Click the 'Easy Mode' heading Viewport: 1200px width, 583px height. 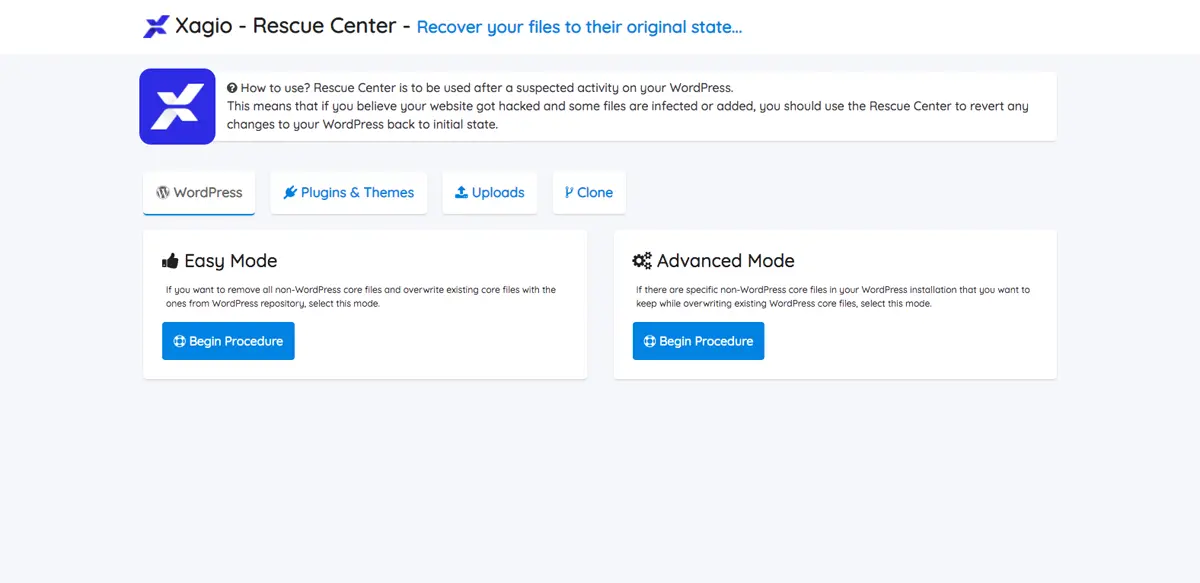coord(231,261)
